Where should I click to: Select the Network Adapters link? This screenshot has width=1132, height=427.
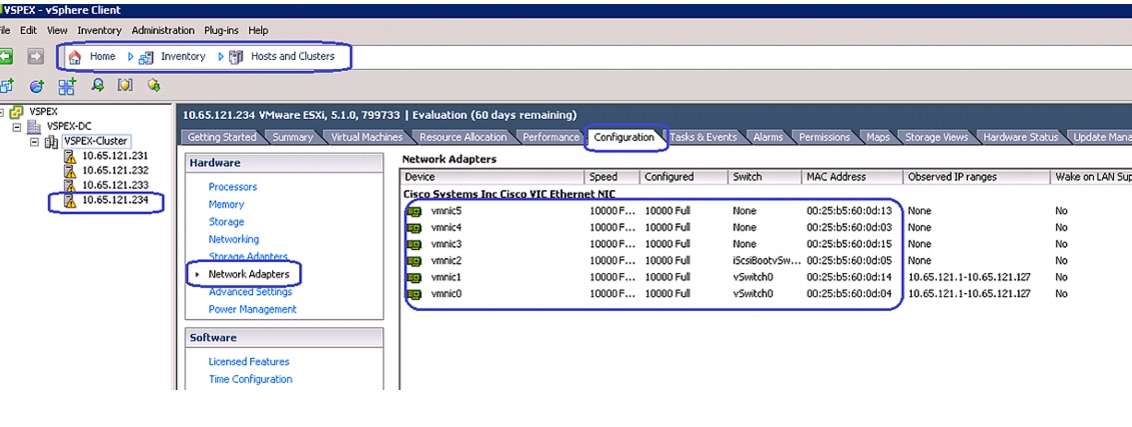pos(248,275)
